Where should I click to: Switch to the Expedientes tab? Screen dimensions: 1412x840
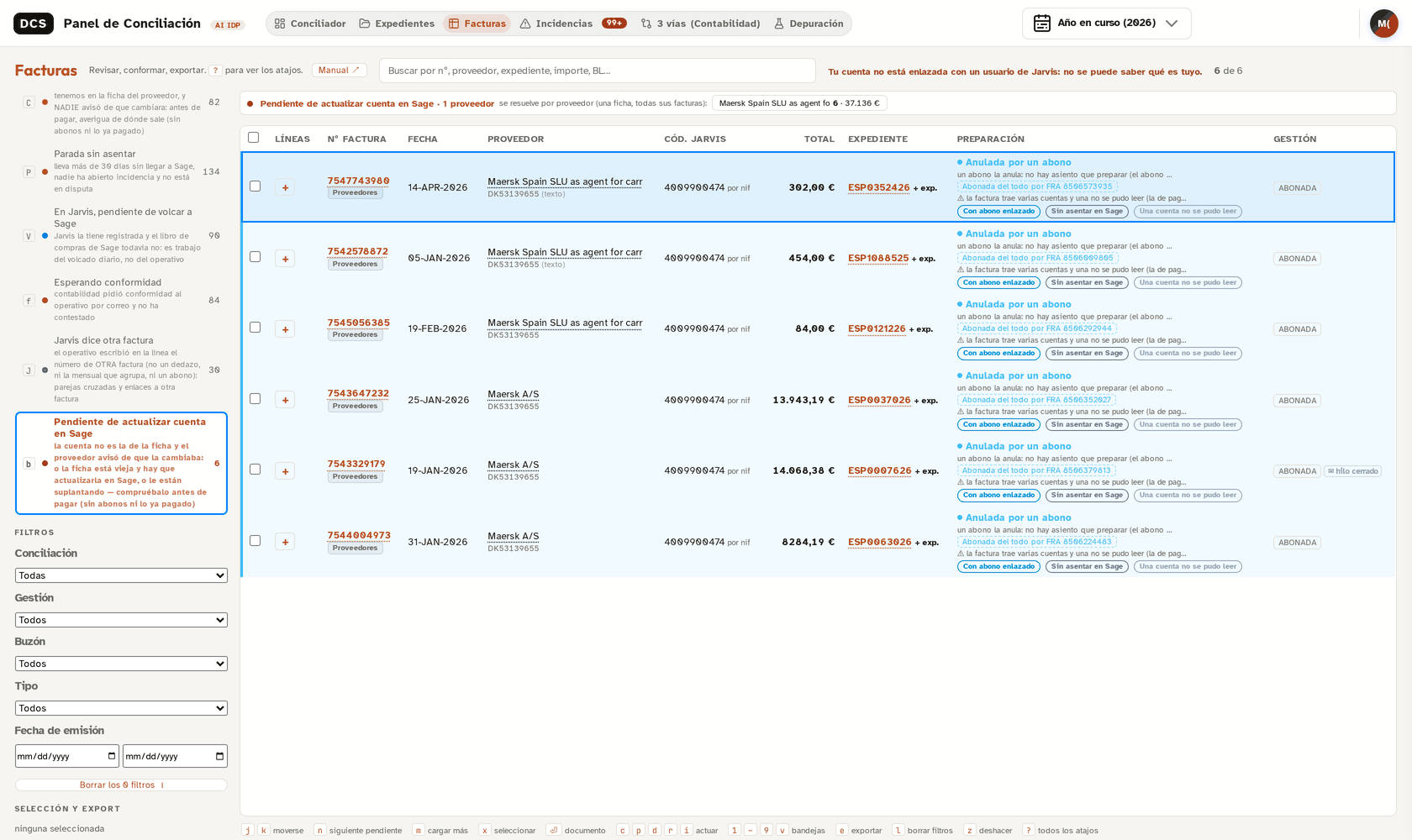pos(397,24)
